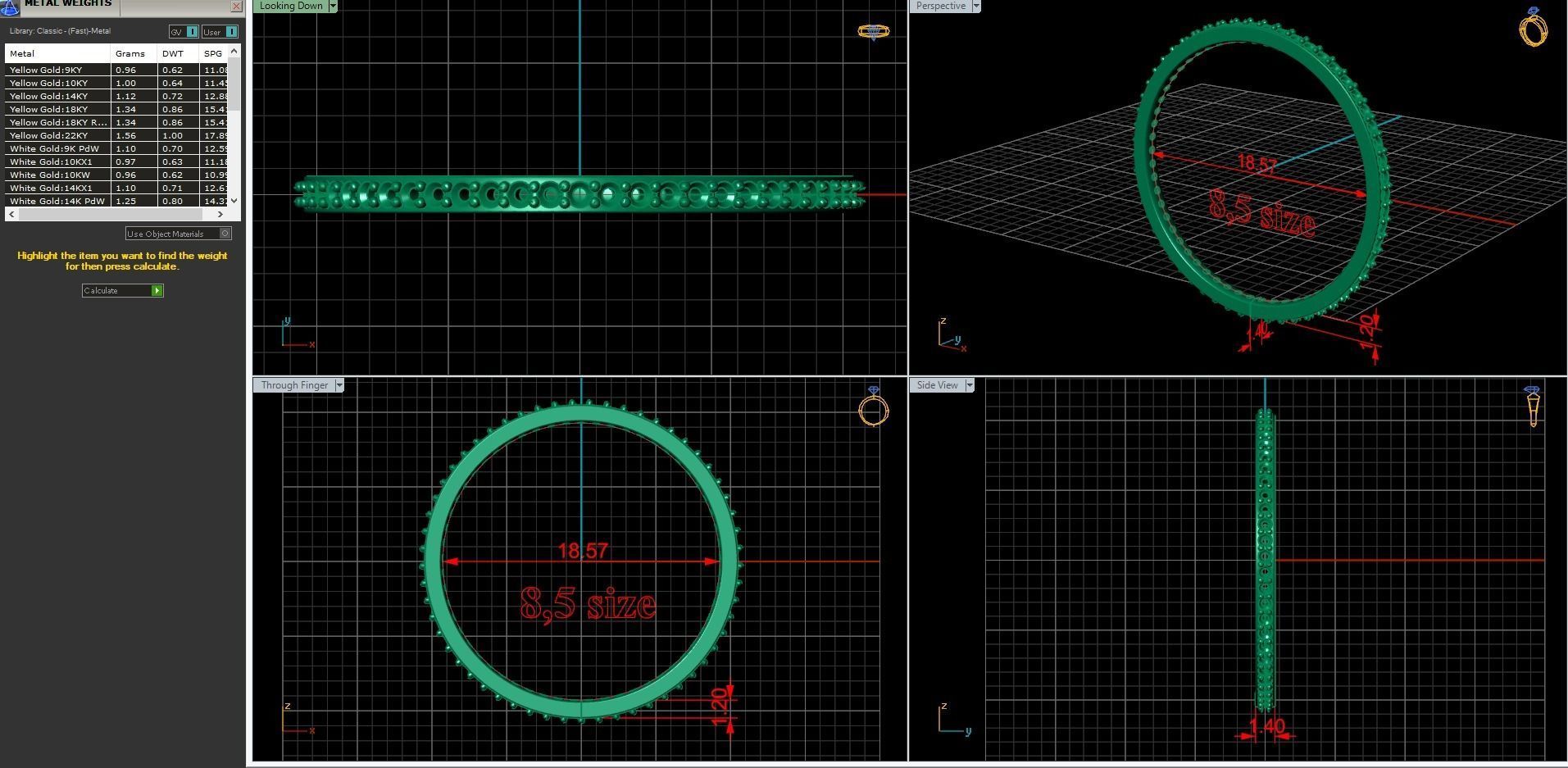Click the 1.40 dimension in Side View
This screenshot has height=768, width=1568.
click(1267, 726)
